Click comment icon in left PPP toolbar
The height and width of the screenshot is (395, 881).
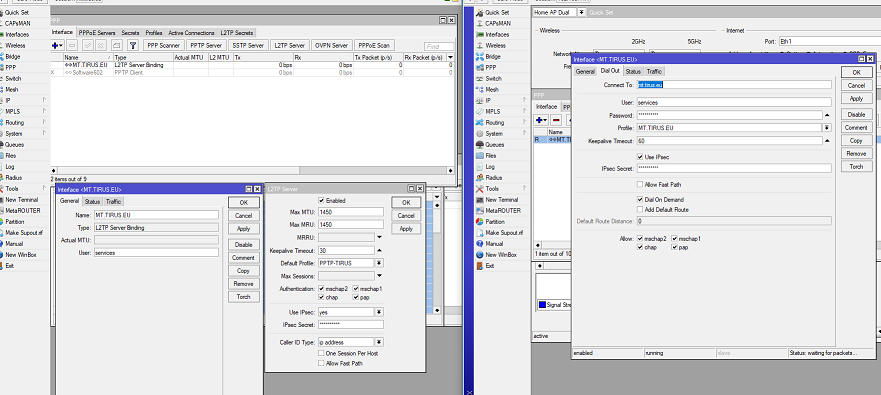coord(116,46)
